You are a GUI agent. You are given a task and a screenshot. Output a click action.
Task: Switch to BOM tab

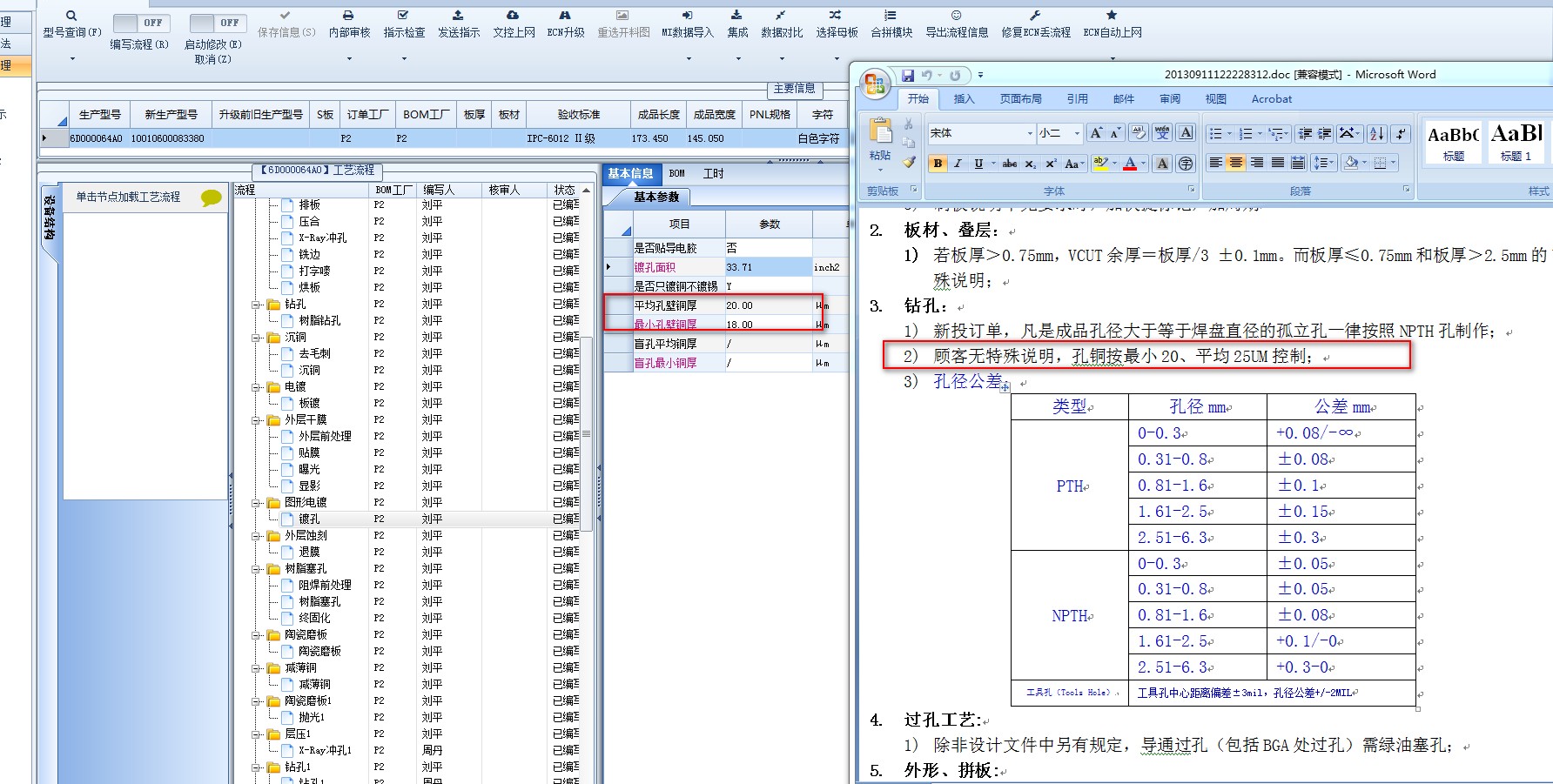(676, 174)
